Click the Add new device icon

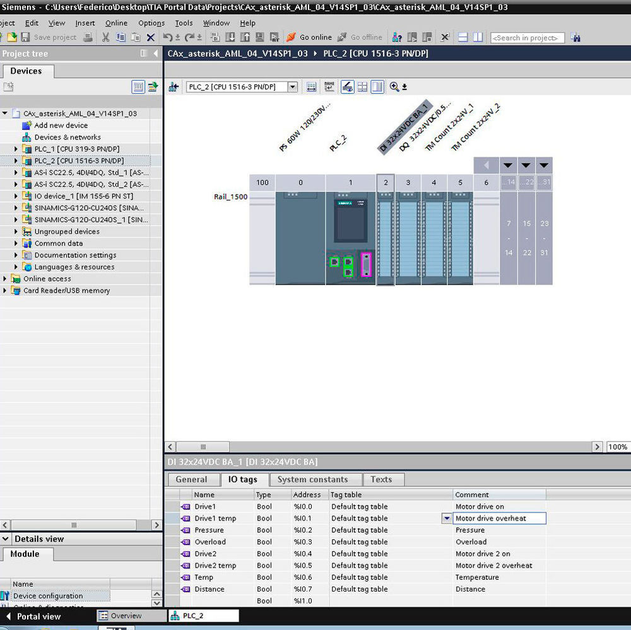coord(27,126)
